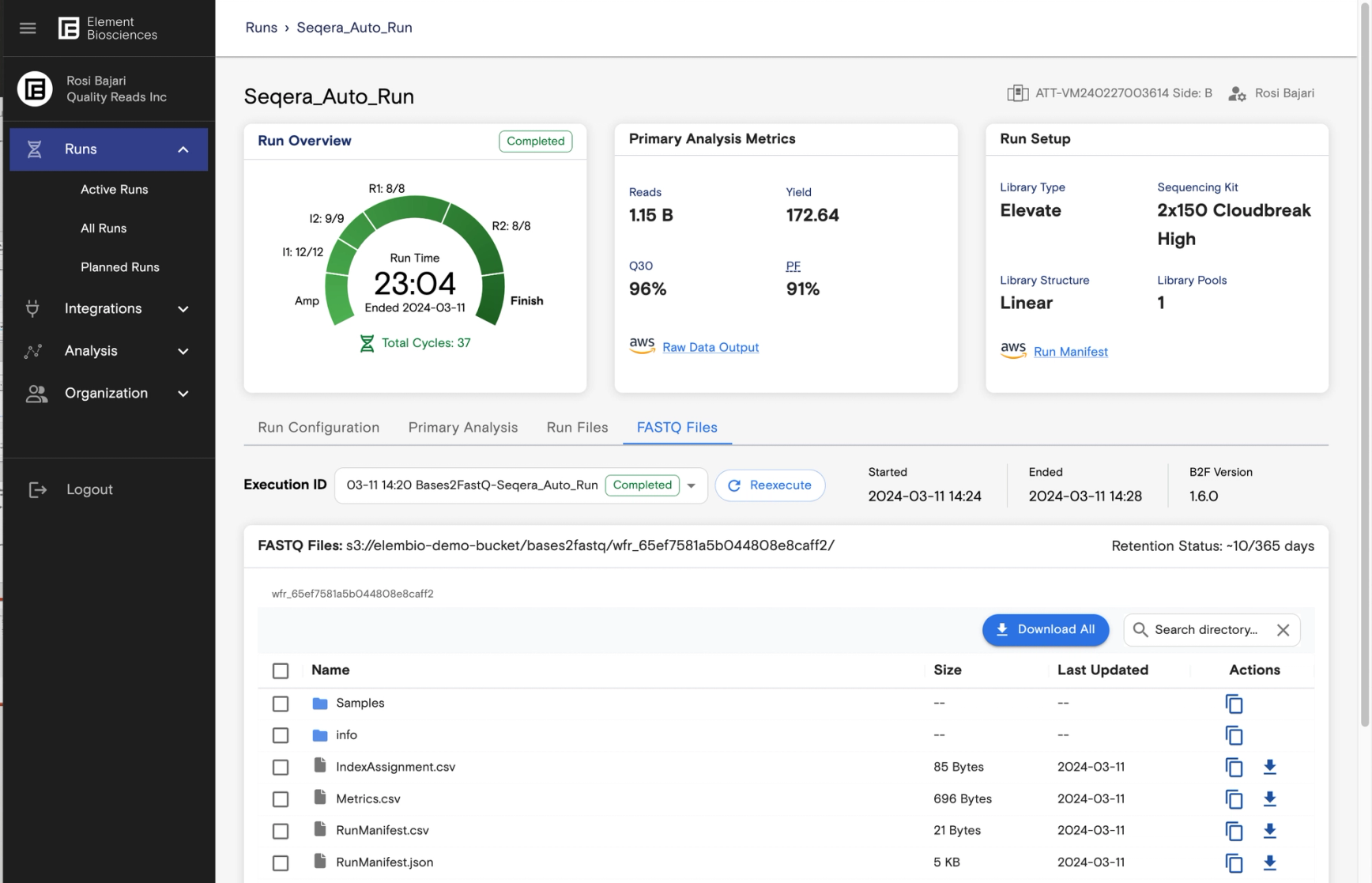1372x883 pixels.
Task: Download the IndexAssignment.csv file
Action: (x=1269, y=767)
